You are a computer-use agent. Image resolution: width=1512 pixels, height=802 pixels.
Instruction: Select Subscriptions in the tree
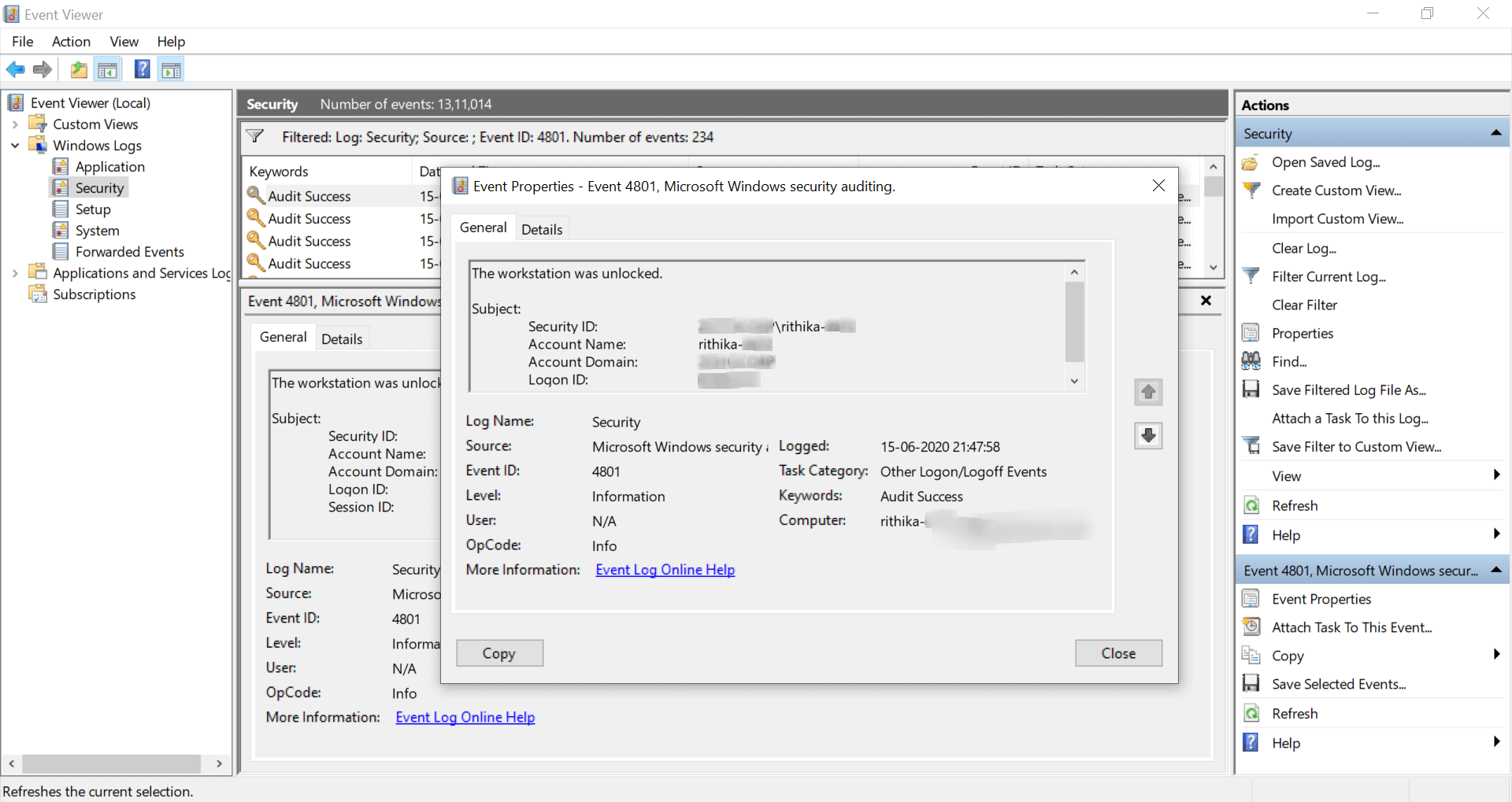pos(94,294)
